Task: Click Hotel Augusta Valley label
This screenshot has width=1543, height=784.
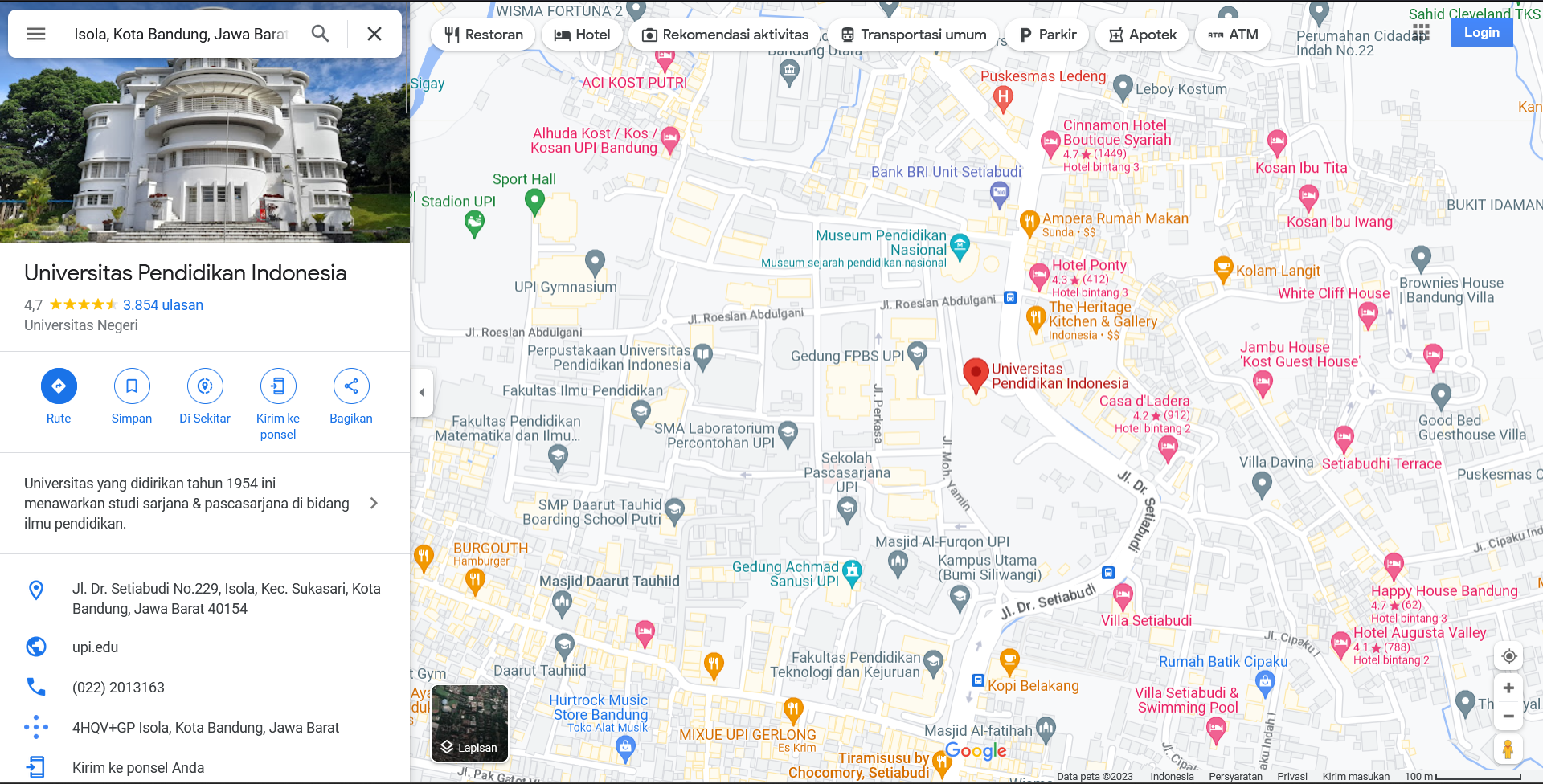Action: tap(1419, 633)
